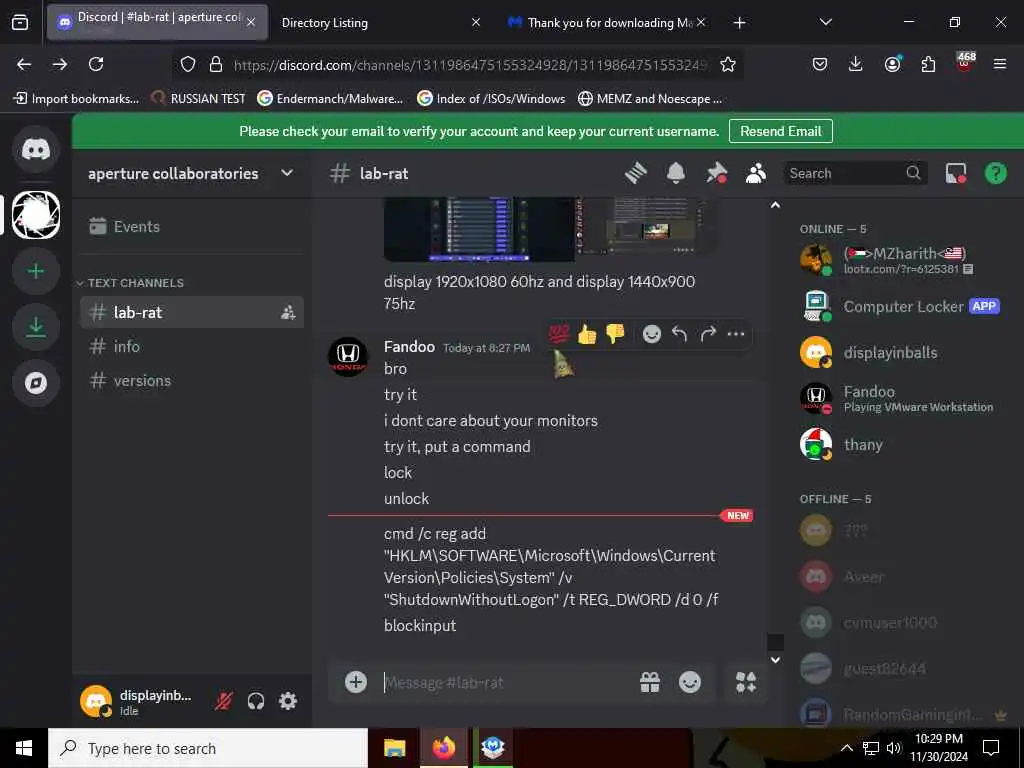Click Fandoo username on message
The image size is (1024, 768).
click(x=409, y=347)
